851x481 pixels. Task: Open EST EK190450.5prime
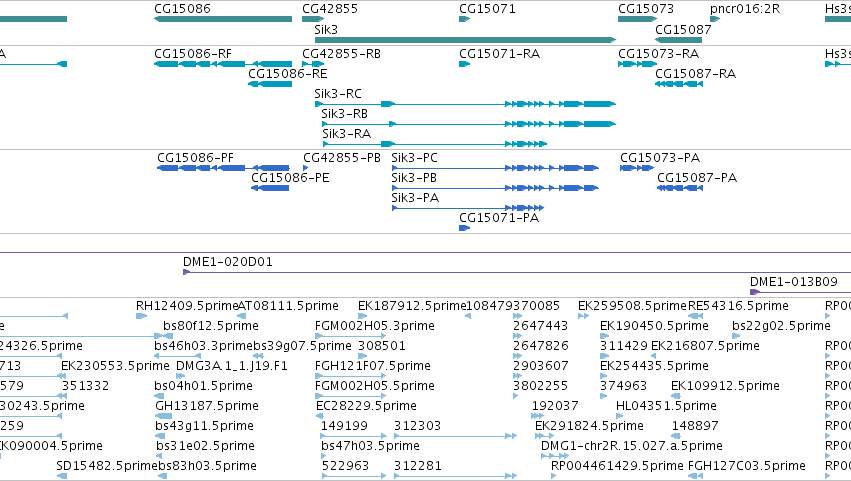tap(654, 326)
